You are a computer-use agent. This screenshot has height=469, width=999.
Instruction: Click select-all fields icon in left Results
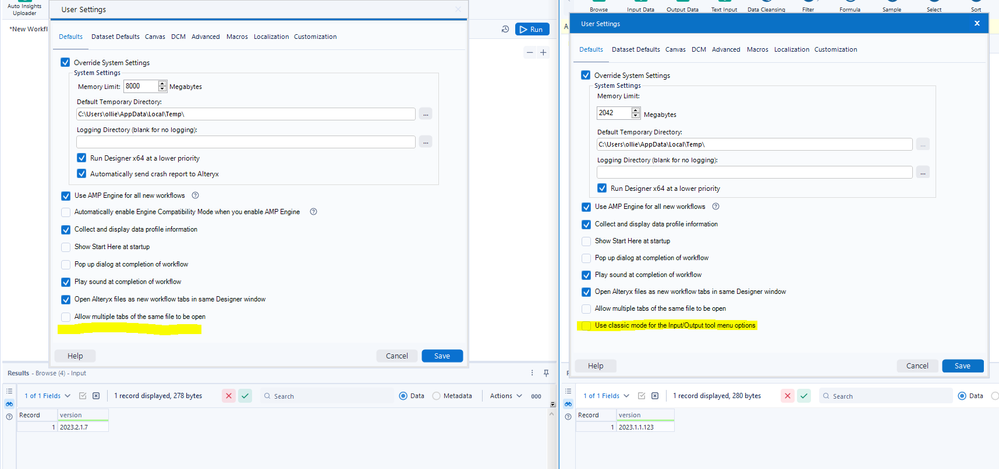click(x=82, y=396)
